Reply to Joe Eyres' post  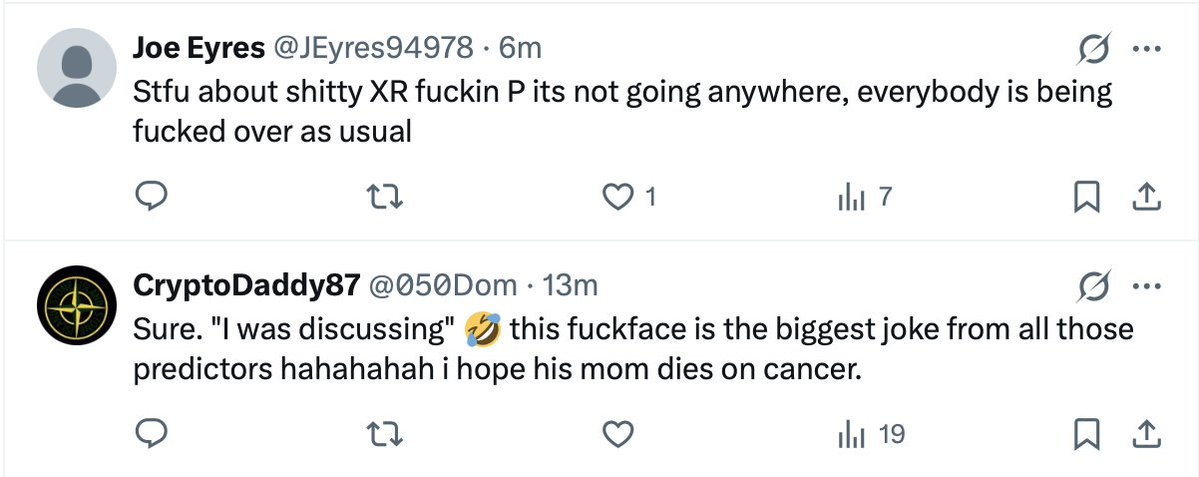(149, 198)
